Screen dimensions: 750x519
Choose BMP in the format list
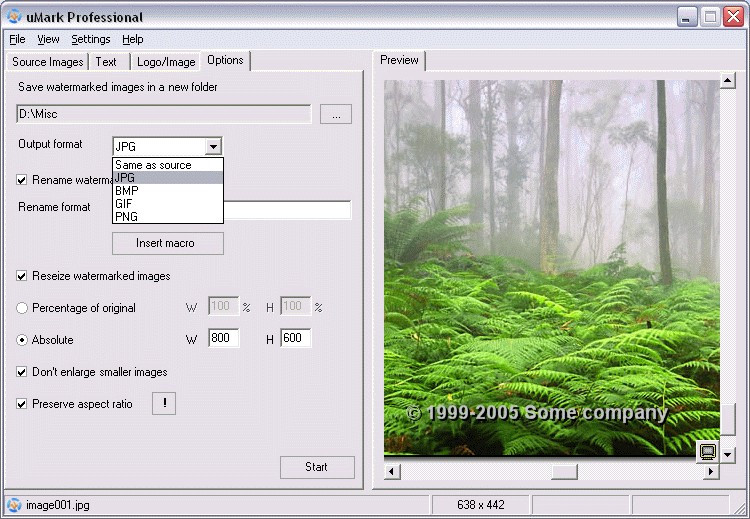point(168,190)
